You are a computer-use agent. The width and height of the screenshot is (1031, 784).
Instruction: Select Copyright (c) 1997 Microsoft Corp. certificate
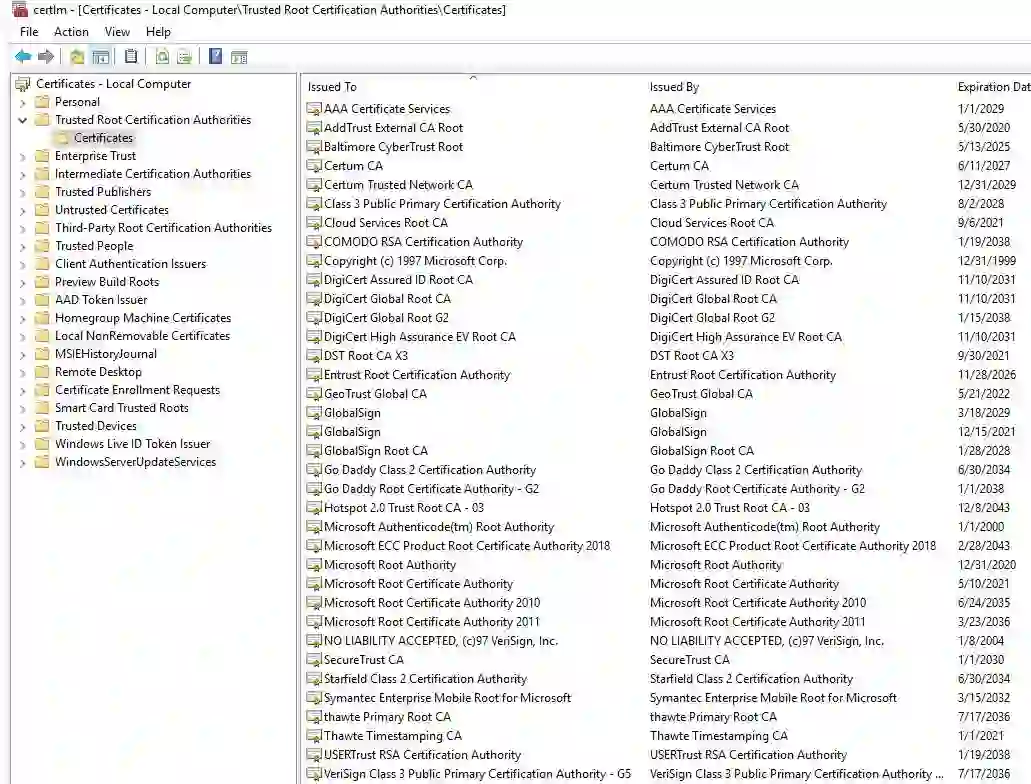(x=415, y=261)
